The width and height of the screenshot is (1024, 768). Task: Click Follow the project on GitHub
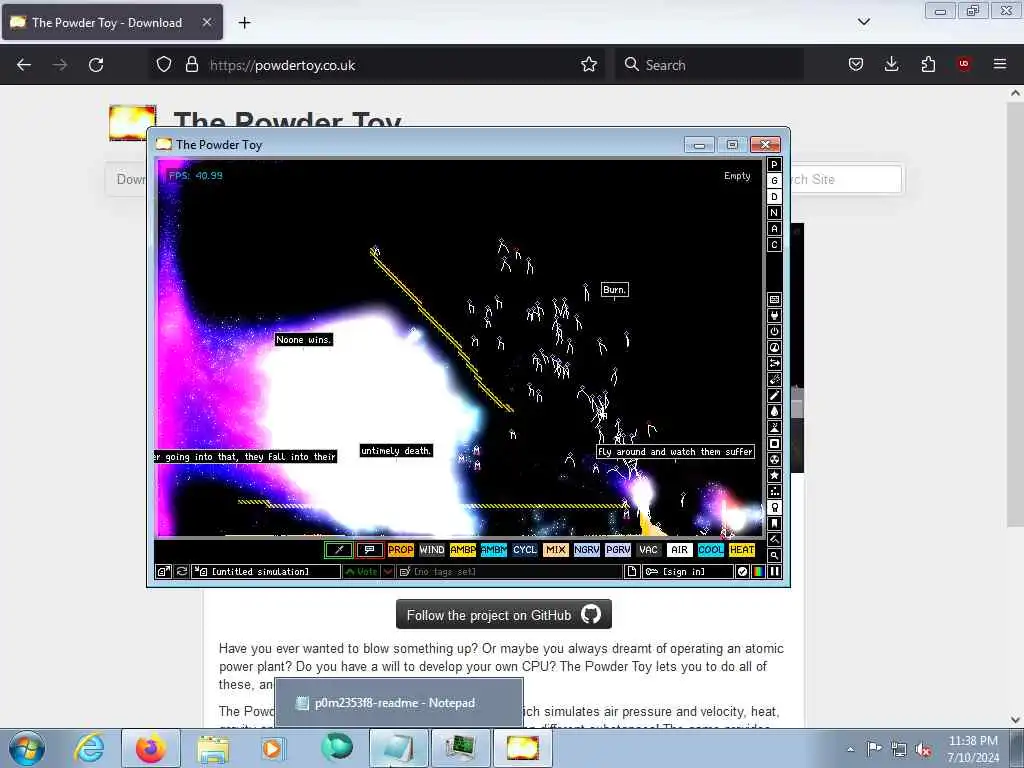504,615
